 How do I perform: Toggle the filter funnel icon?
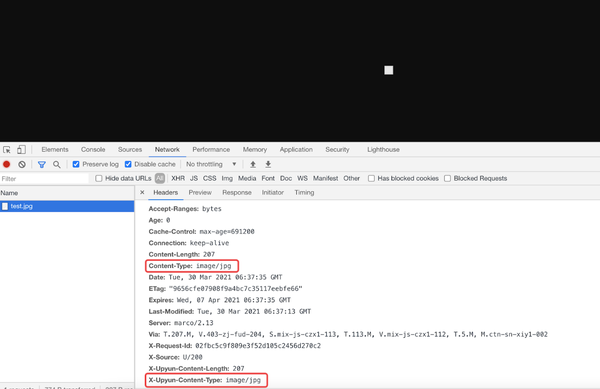coord(42,164)
